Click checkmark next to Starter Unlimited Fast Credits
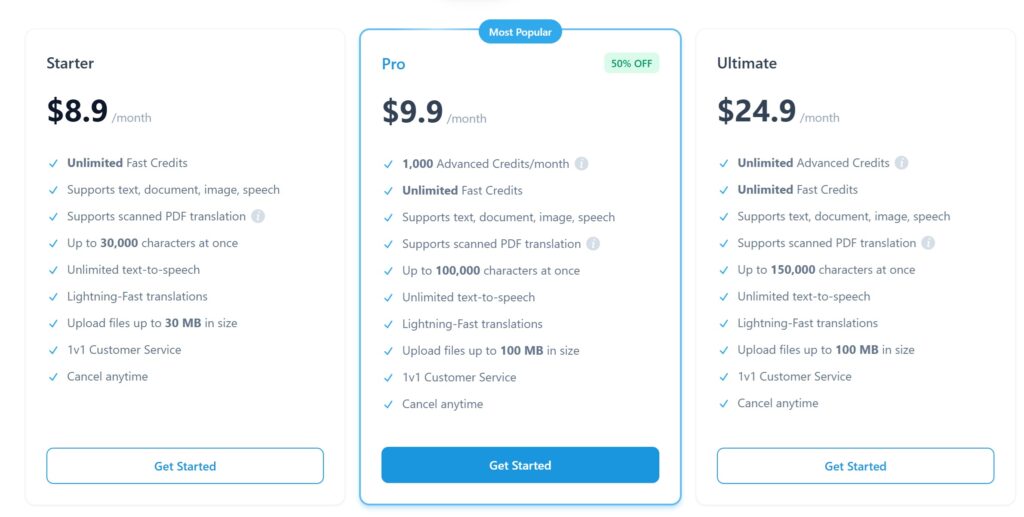Image resolution: width=1024 pixels, height=517 pixels. click(x=54, y=163)
